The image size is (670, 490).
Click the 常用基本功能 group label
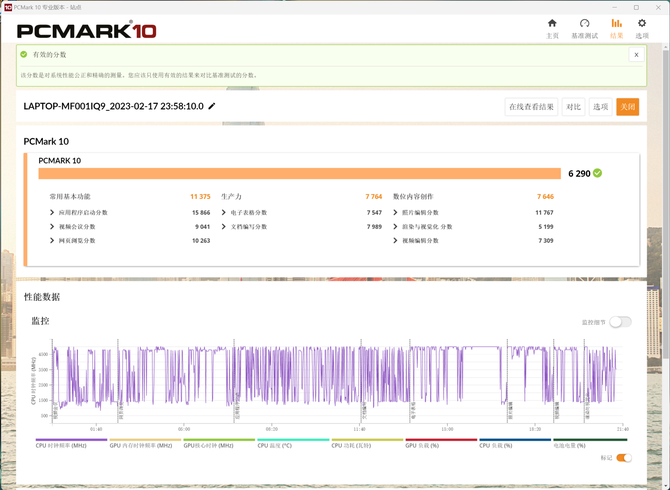(x=70, y=197)
